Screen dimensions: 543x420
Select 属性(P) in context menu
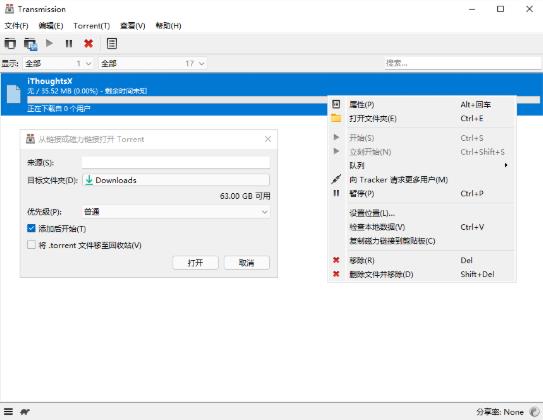(x=422, y=104)
